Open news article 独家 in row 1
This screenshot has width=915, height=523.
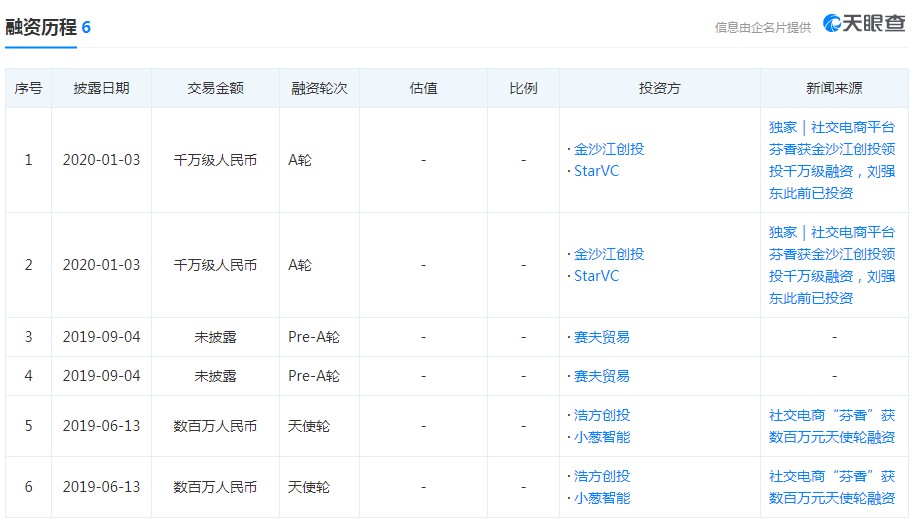point(832,160)
